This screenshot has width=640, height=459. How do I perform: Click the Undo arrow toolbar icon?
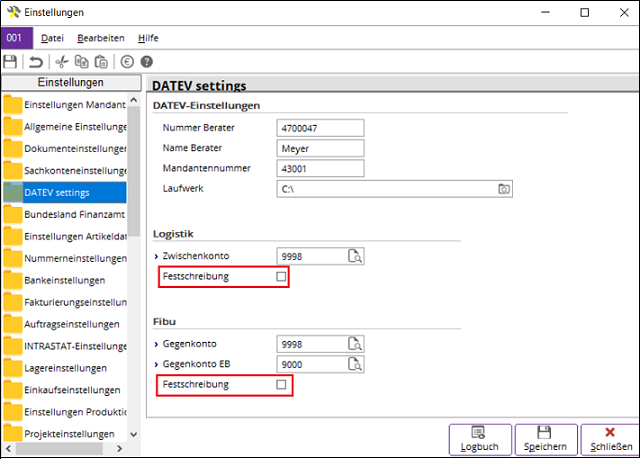tap(36, 62)
